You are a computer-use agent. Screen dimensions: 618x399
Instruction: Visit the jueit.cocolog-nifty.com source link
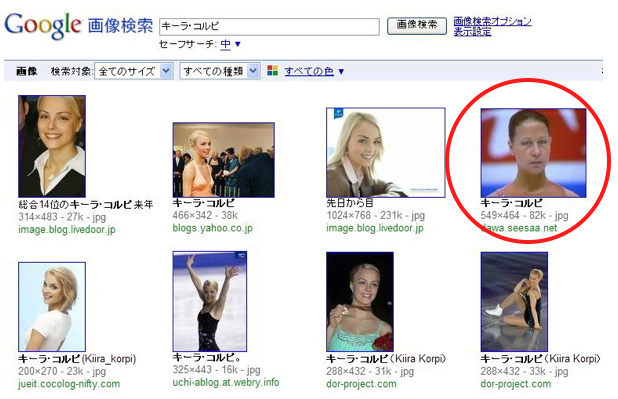coord(69,384)
